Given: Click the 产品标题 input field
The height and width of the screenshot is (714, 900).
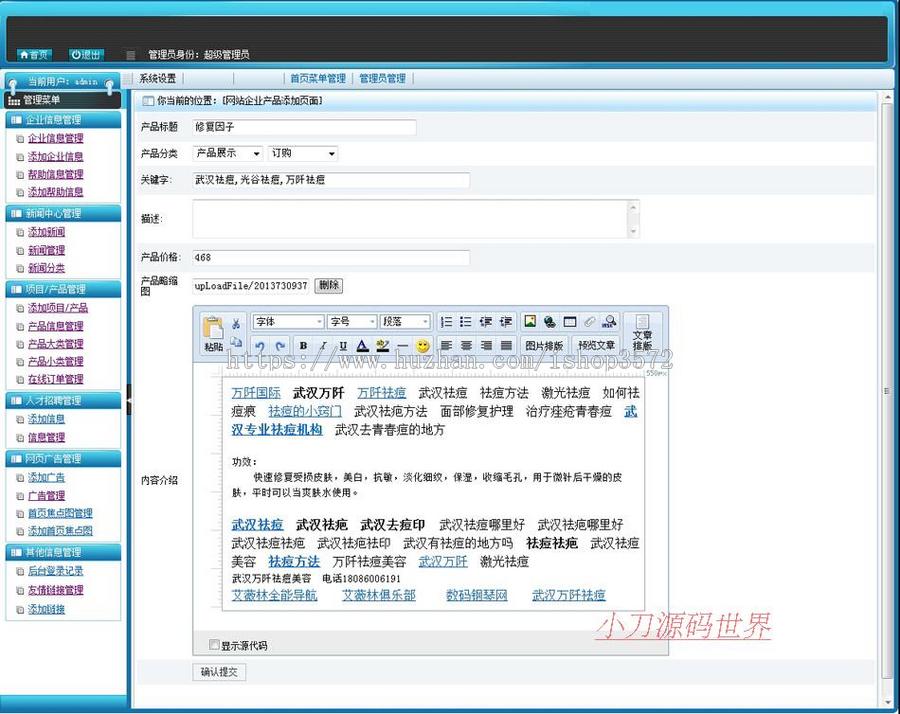Looking at the screenshot, I should click(x=304, y=127).
